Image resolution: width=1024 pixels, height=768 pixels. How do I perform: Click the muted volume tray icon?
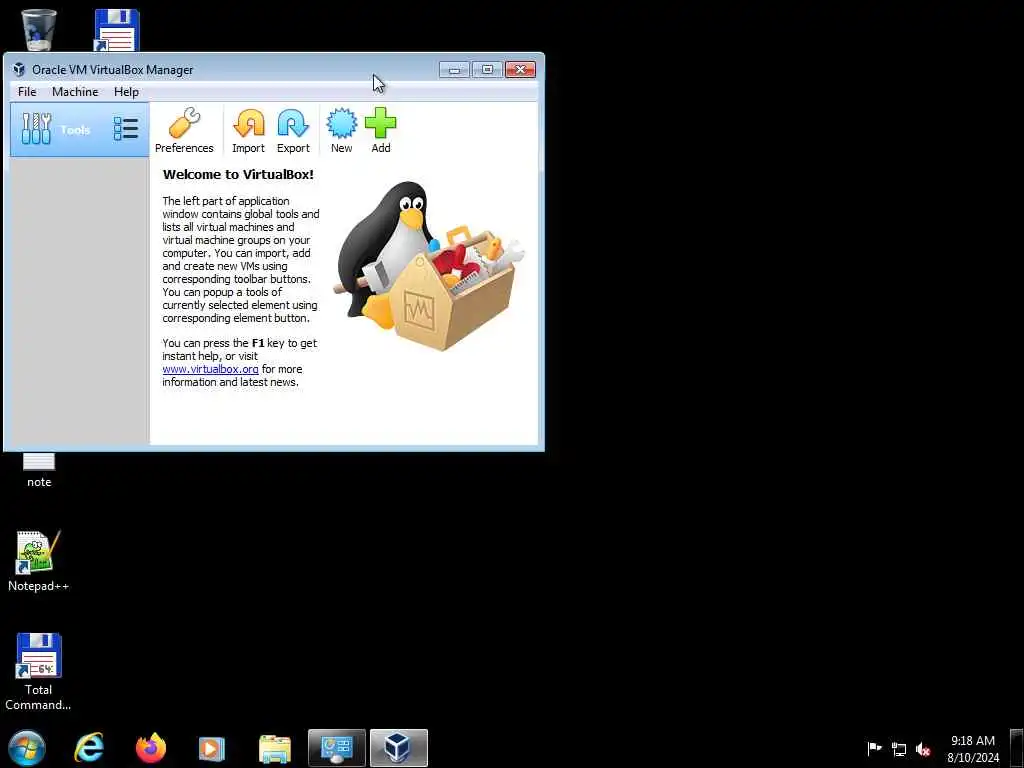pyautogui.click(x=923, y=749)
